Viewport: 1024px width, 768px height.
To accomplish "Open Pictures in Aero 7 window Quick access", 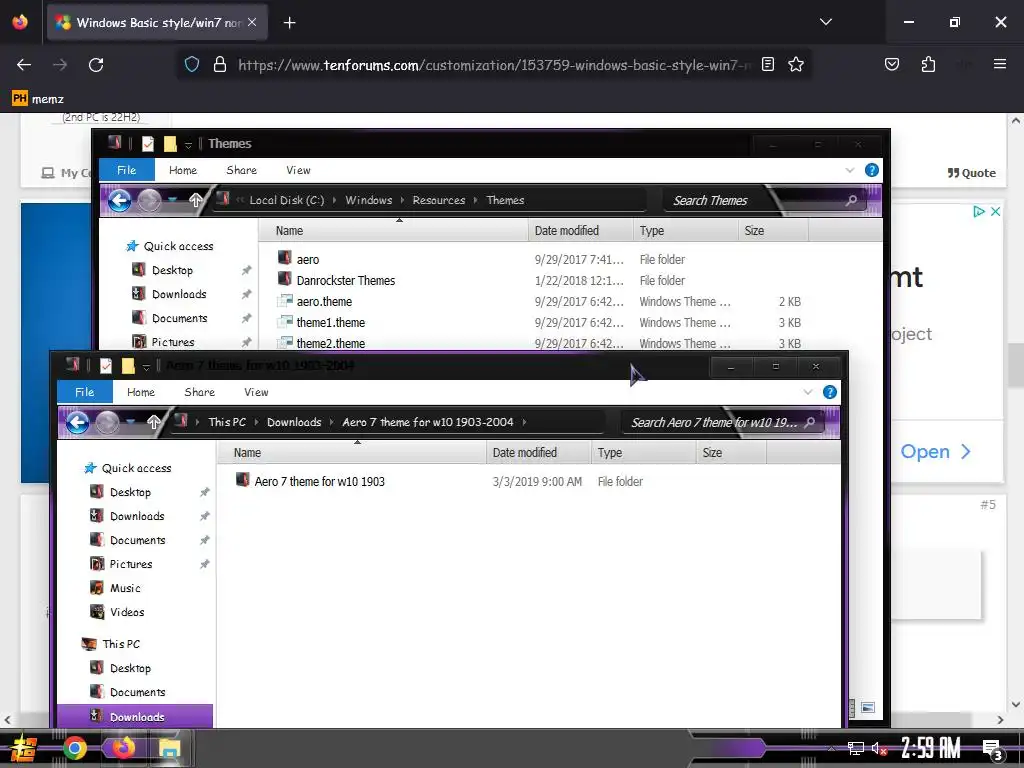I will (x=131, y=564).
